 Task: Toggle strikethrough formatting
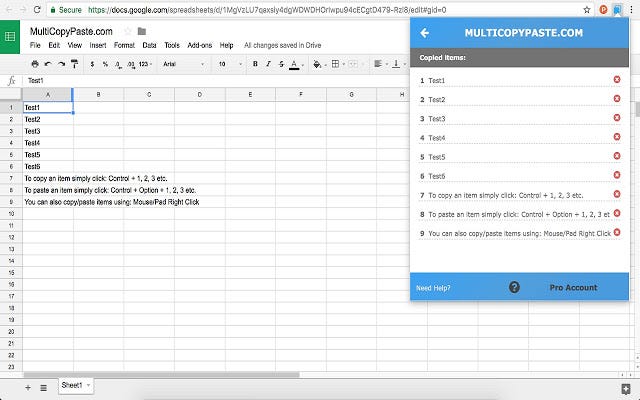(x=281, y=64)
